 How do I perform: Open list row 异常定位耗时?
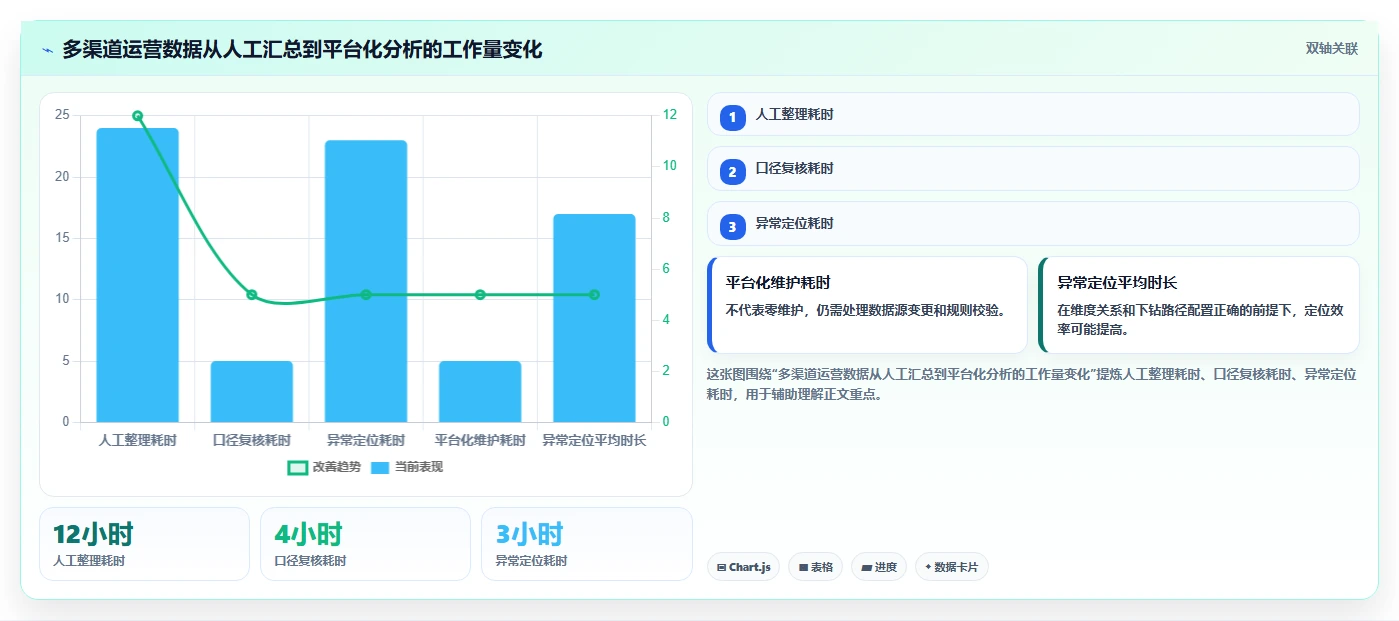(1033, 224)
